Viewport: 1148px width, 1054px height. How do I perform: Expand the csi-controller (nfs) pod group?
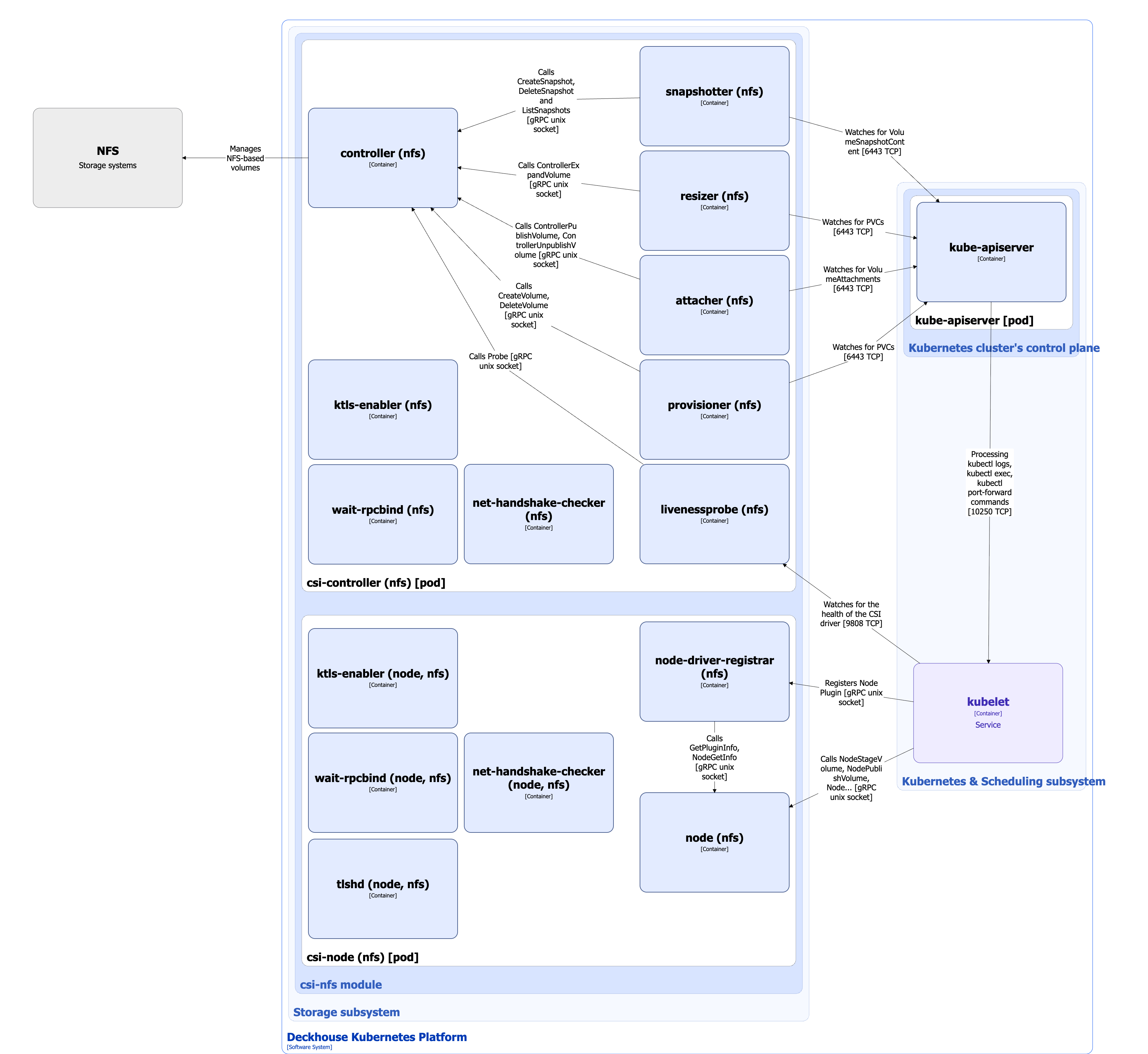[x=376, y=583]
